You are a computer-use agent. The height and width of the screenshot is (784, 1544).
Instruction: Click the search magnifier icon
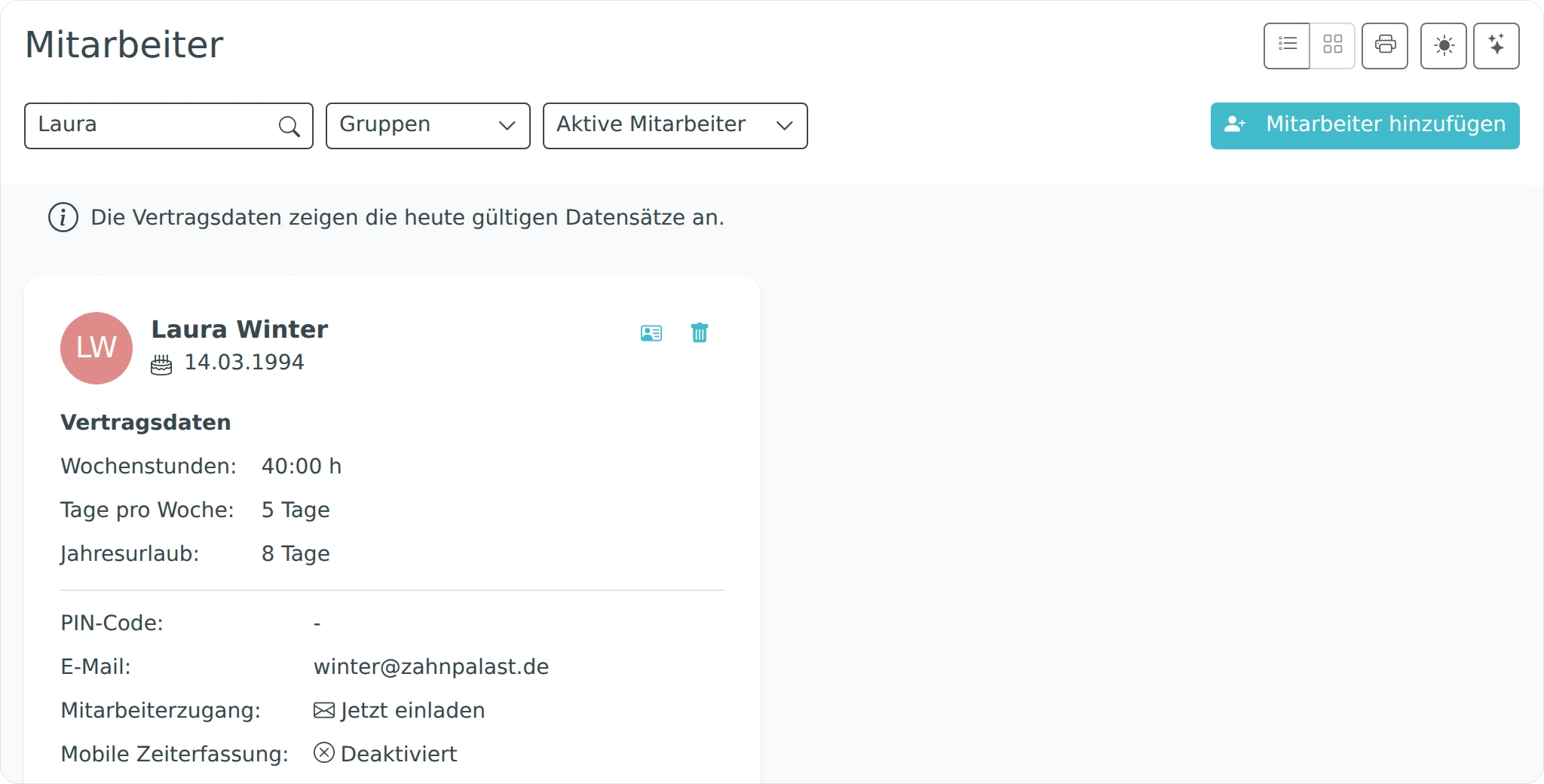[x=289, y=126]
